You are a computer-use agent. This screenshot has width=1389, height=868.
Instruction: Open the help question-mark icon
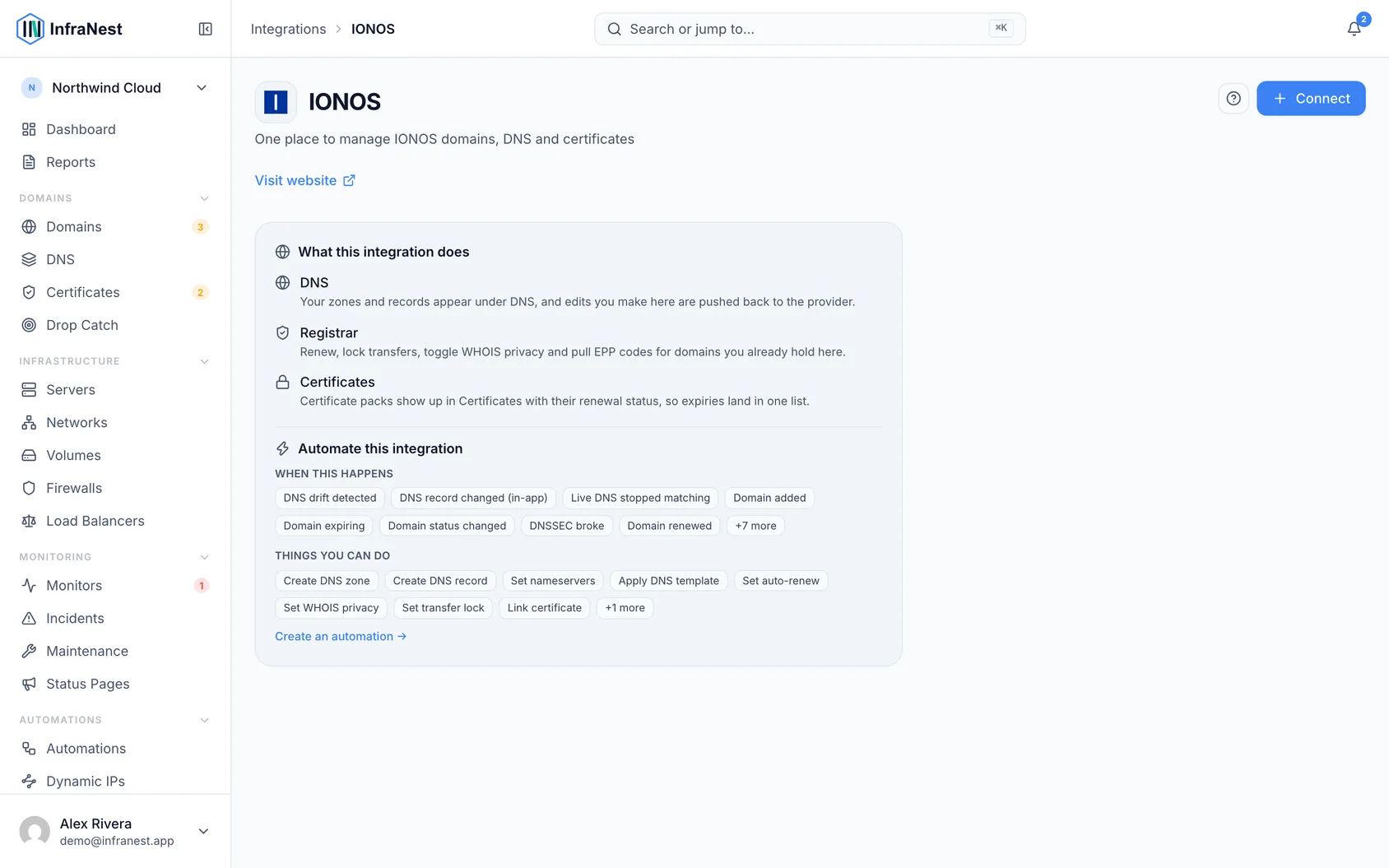[1233, 99]
